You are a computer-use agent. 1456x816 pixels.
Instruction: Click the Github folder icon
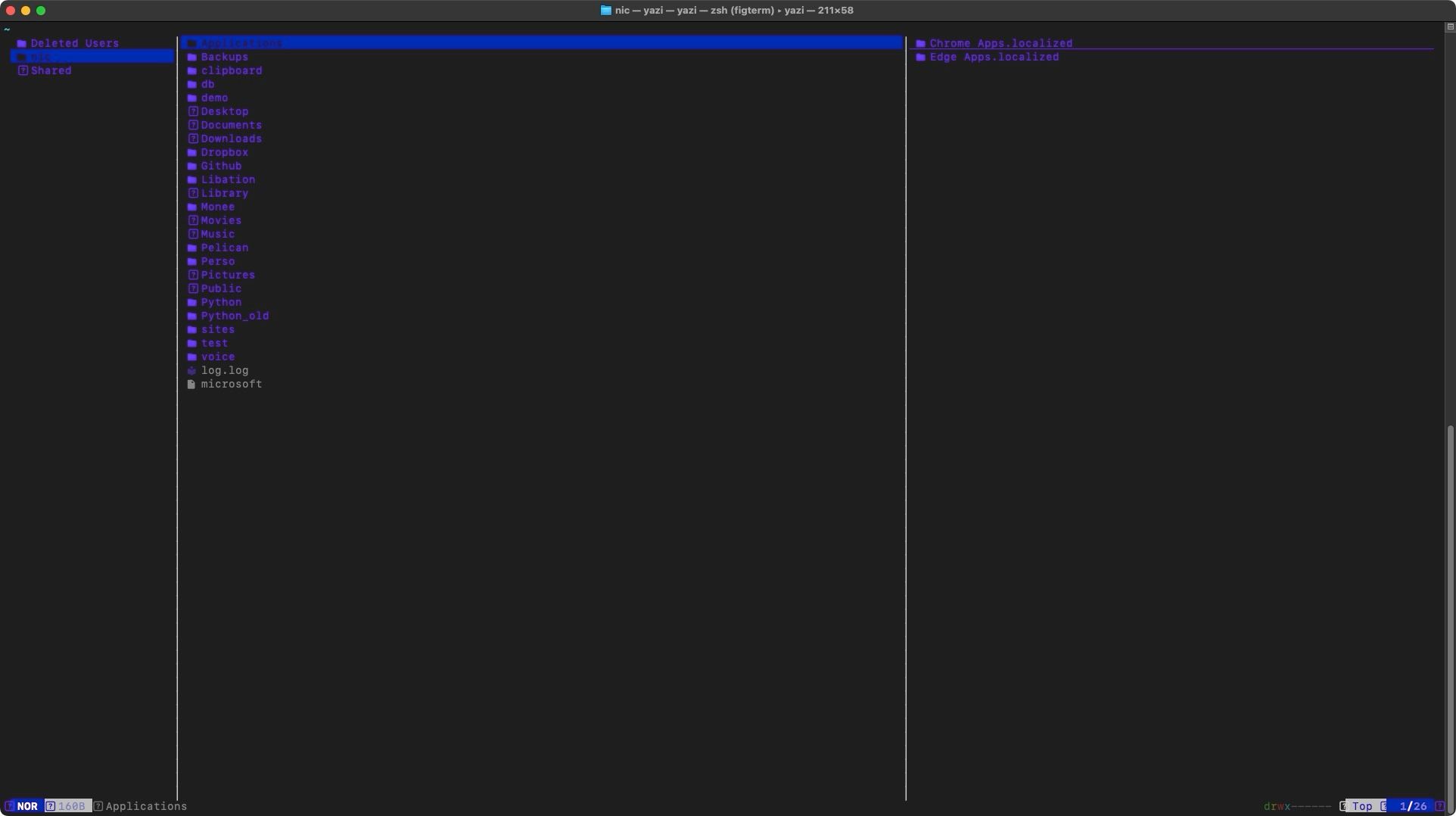[192, 167]
